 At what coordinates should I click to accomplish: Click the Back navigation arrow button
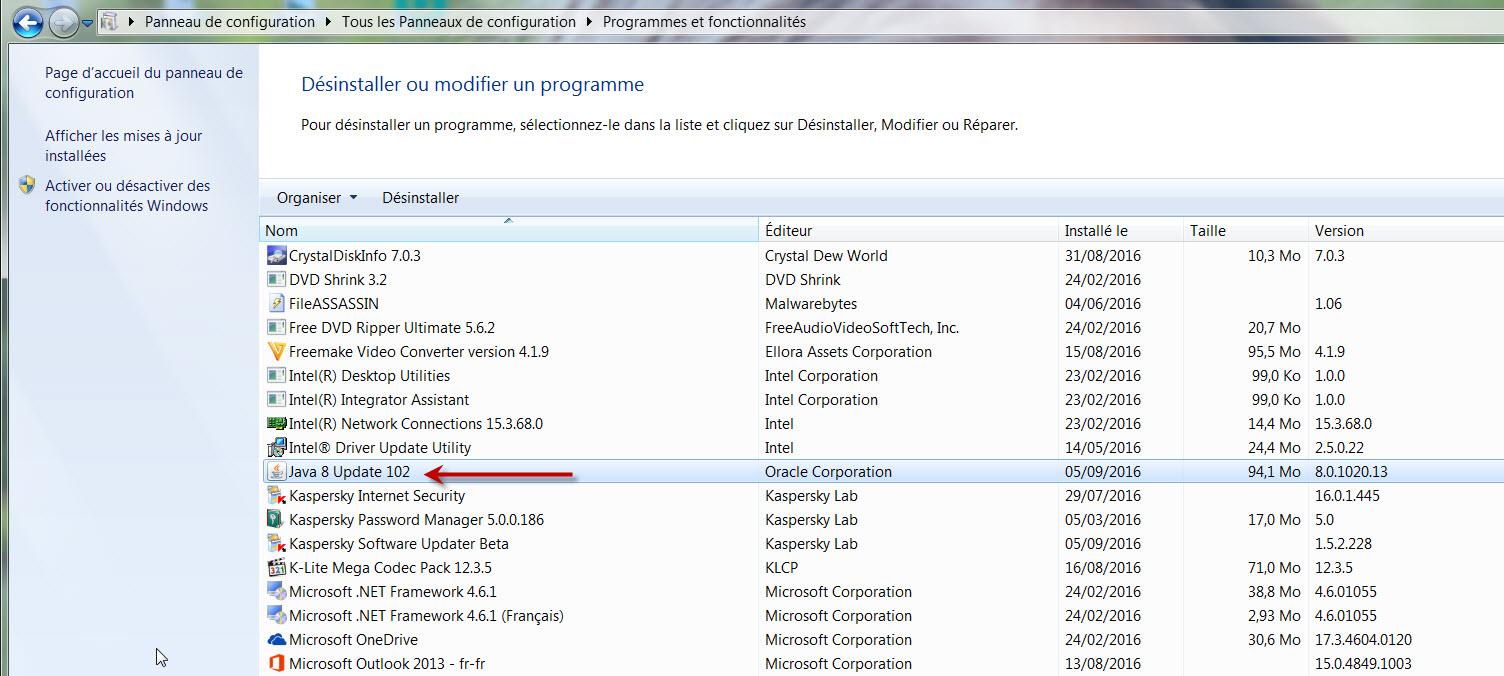(28, 21)
